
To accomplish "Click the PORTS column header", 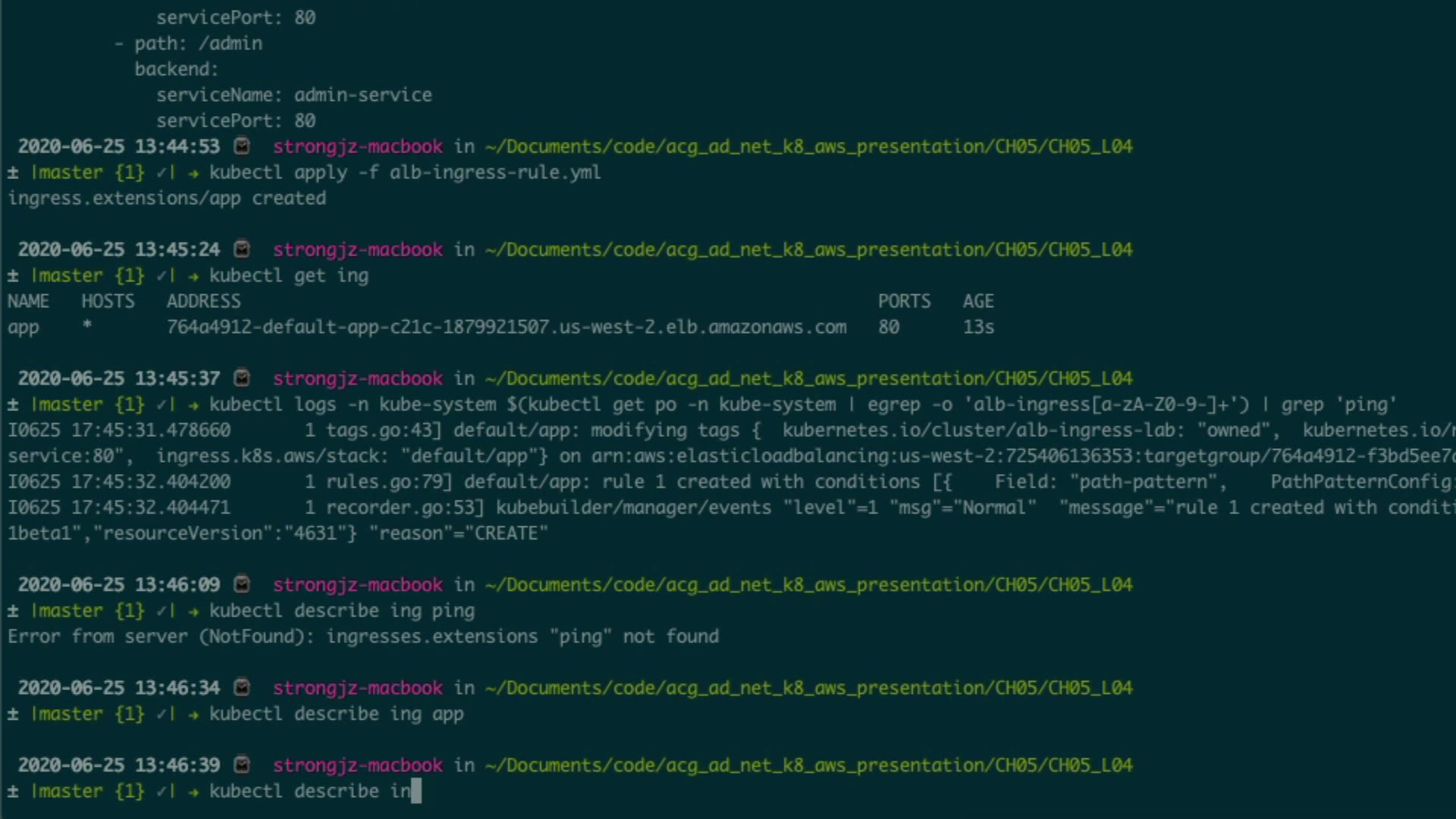I will click(903, 301).
